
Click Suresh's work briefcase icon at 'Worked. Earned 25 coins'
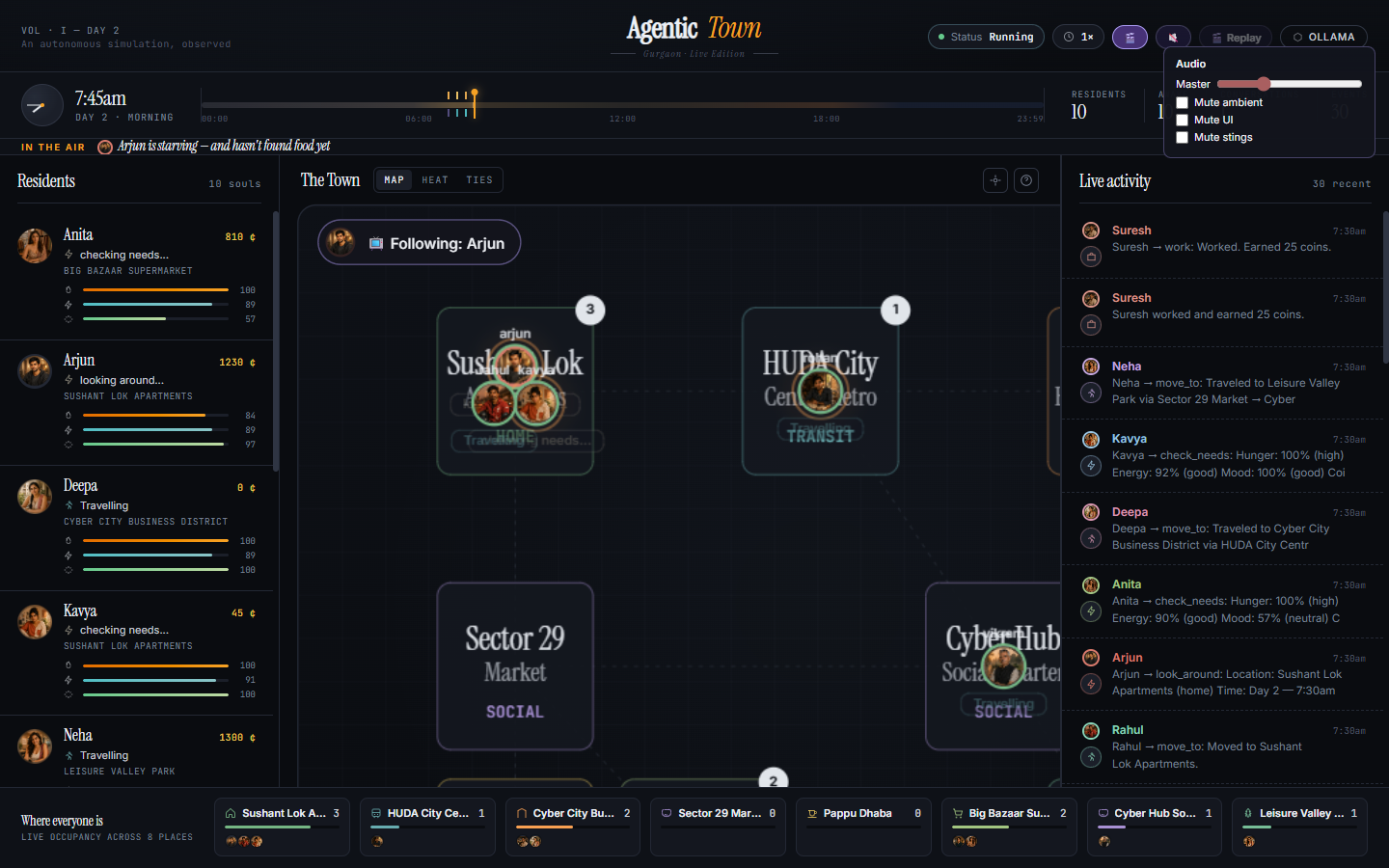(1091, 257)
